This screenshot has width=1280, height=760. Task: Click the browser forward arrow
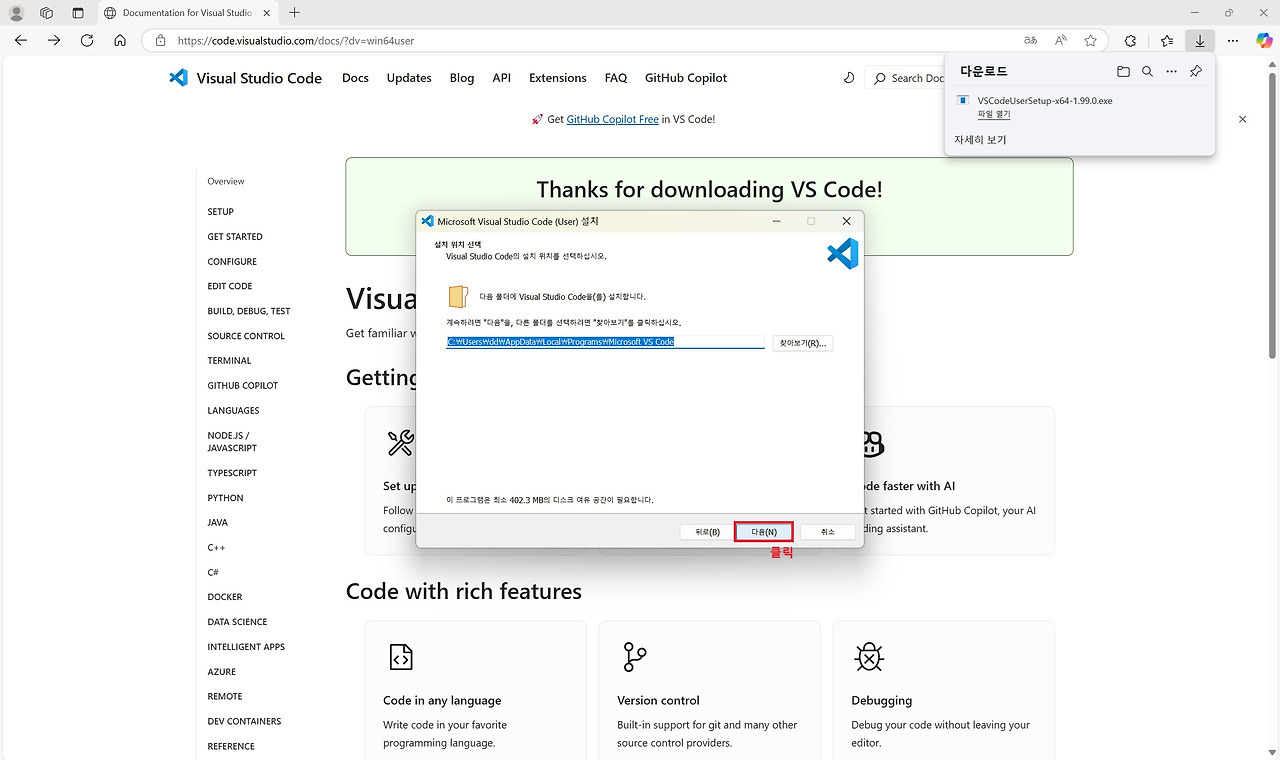point(54,40)
